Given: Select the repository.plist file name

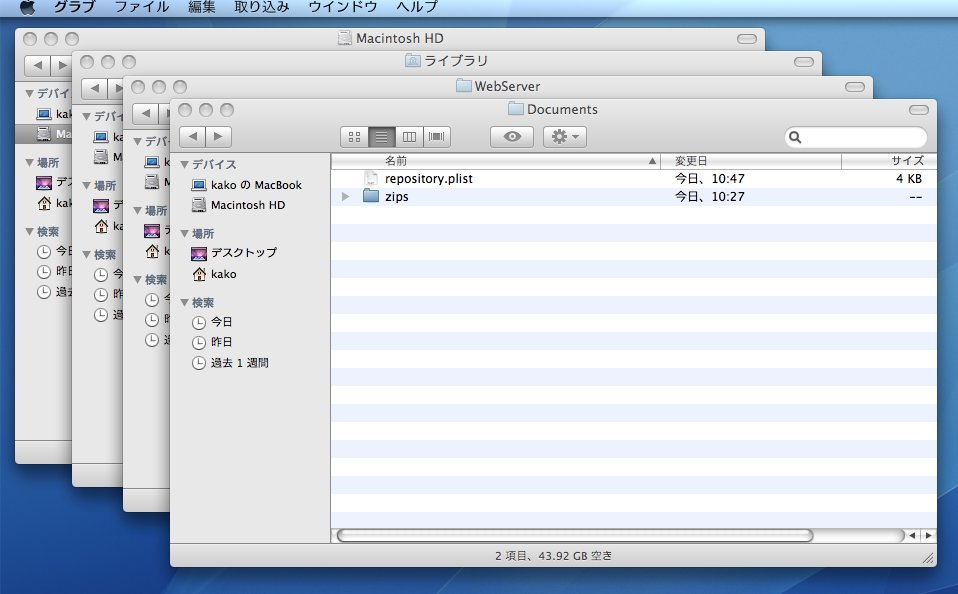Looking at the screenshot, I should [x=429, y=178].
